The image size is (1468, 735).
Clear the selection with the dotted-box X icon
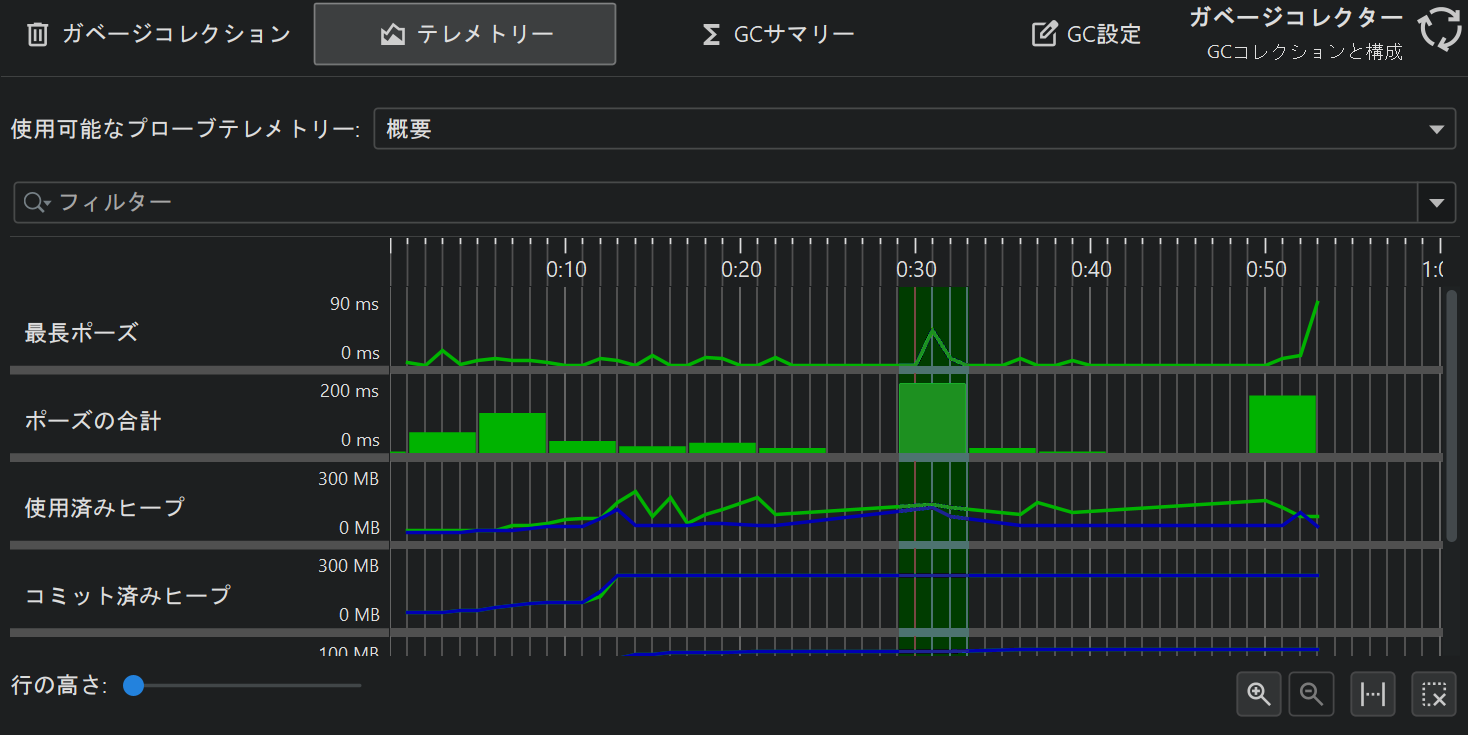1434,694
